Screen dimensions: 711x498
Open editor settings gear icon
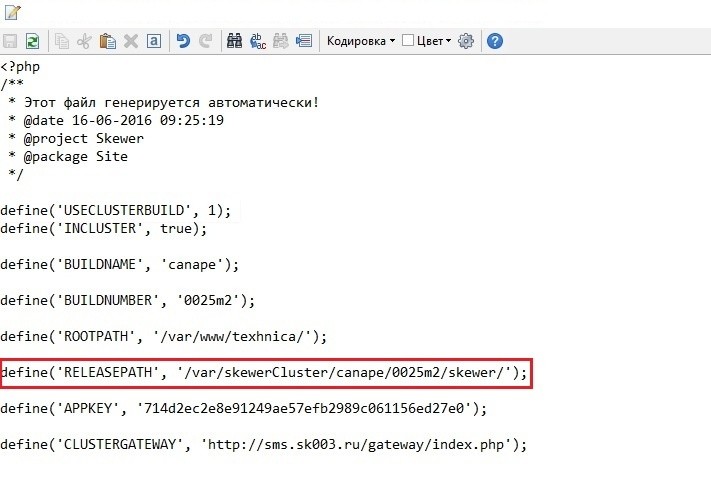click(466, 41)
